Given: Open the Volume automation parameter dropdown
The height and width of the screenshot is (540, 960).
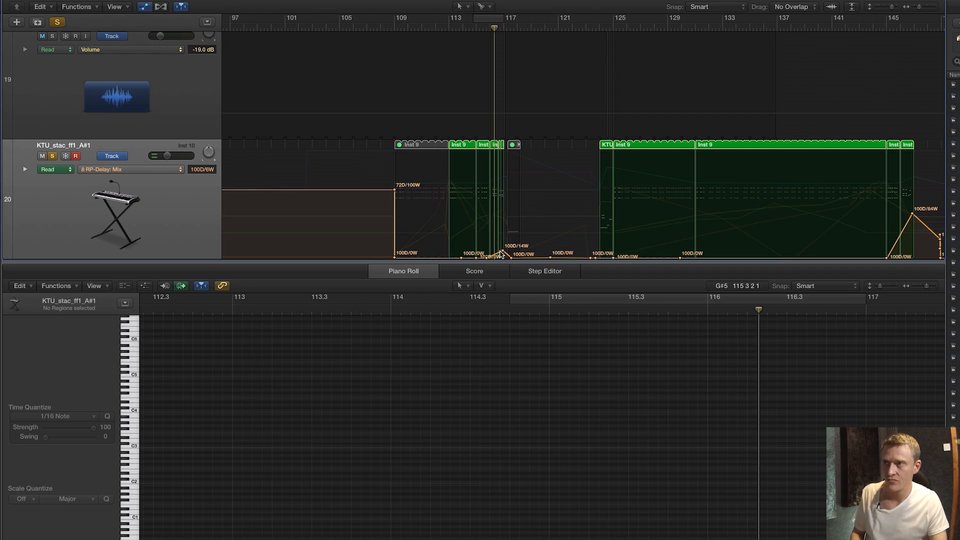Looking at the screenshot, I should click(130, 50).
